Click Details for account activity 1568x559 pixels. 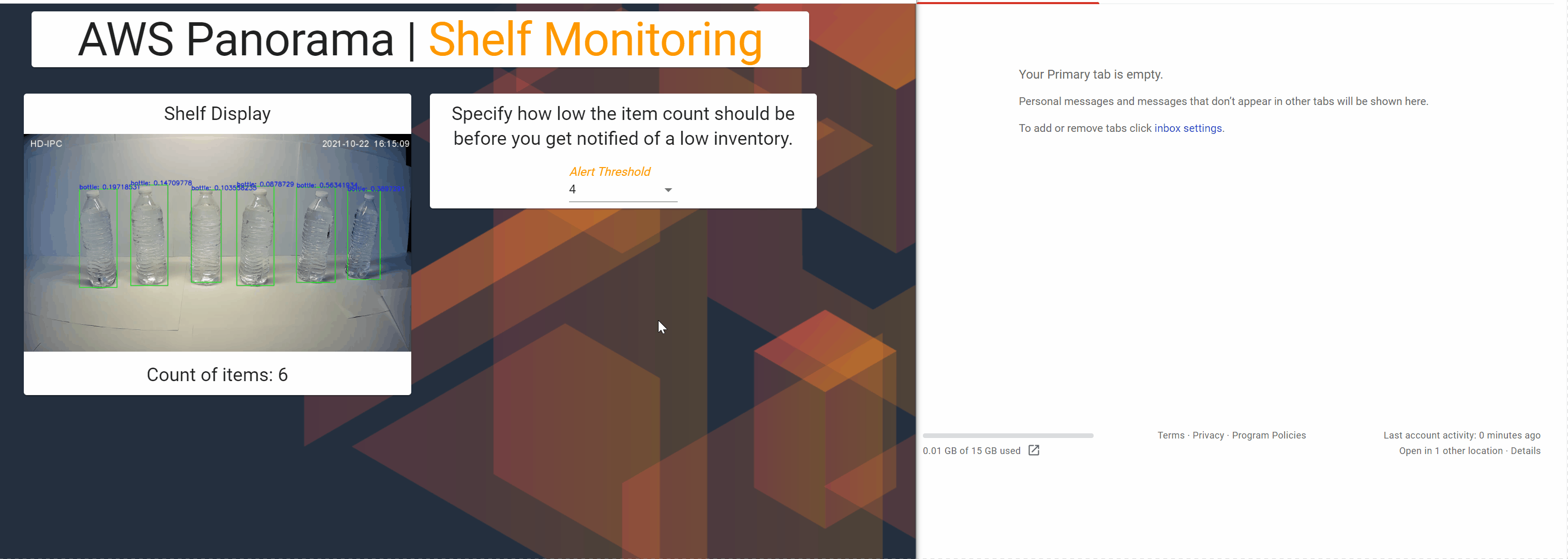tap(1525, 451)
